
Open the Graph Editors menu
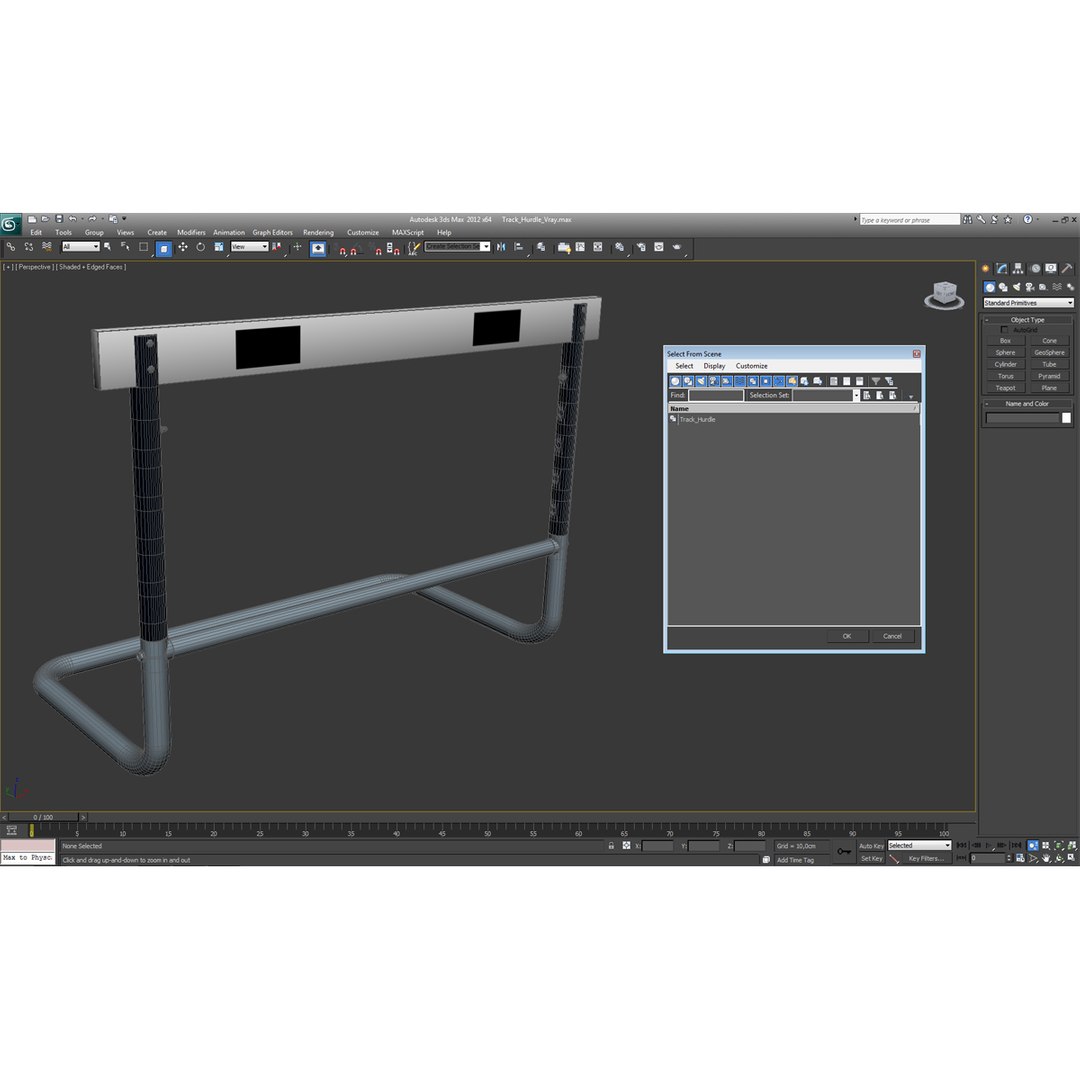point(272,233)
